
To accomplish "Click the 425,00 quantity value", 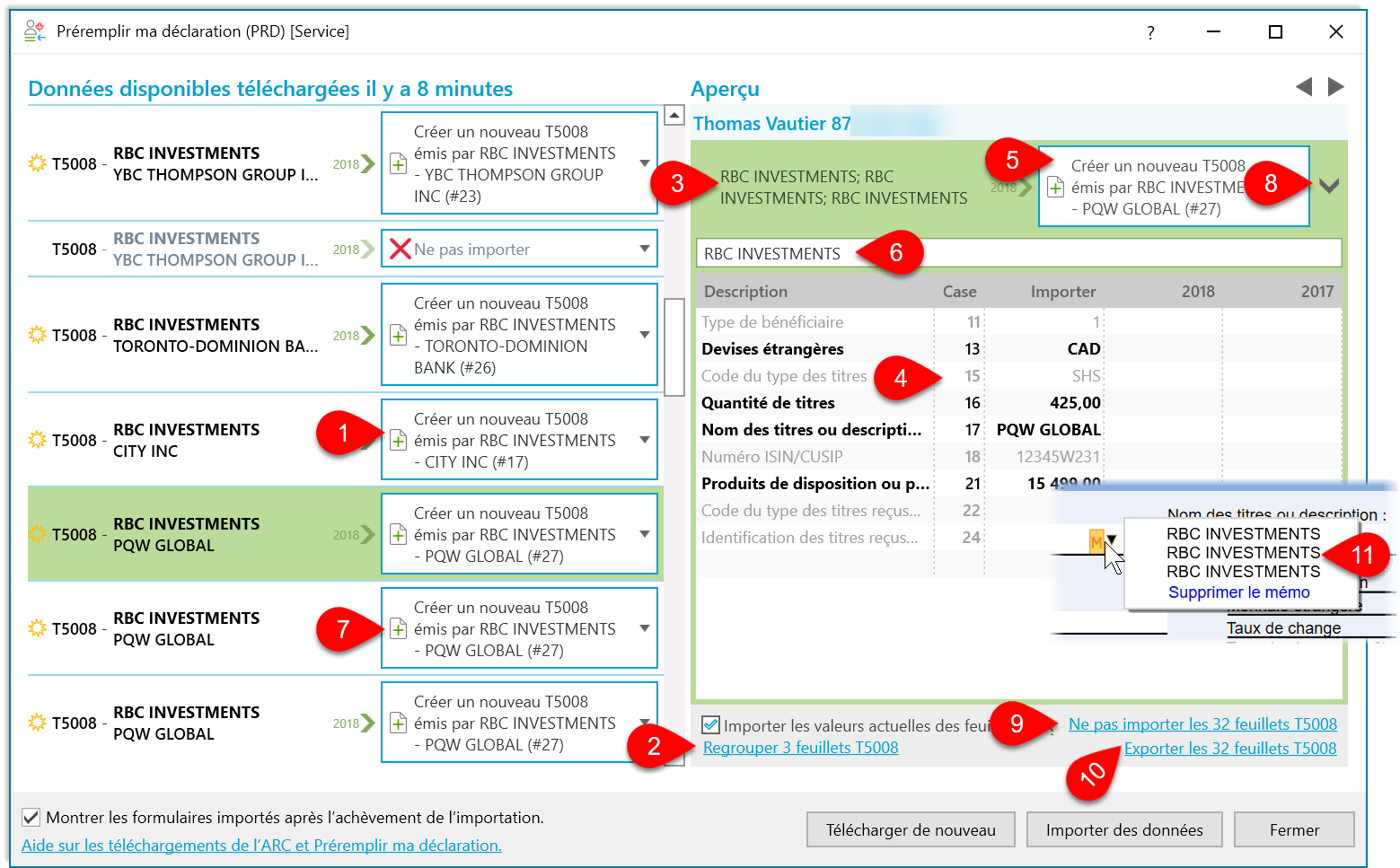I will (1075, 403).
